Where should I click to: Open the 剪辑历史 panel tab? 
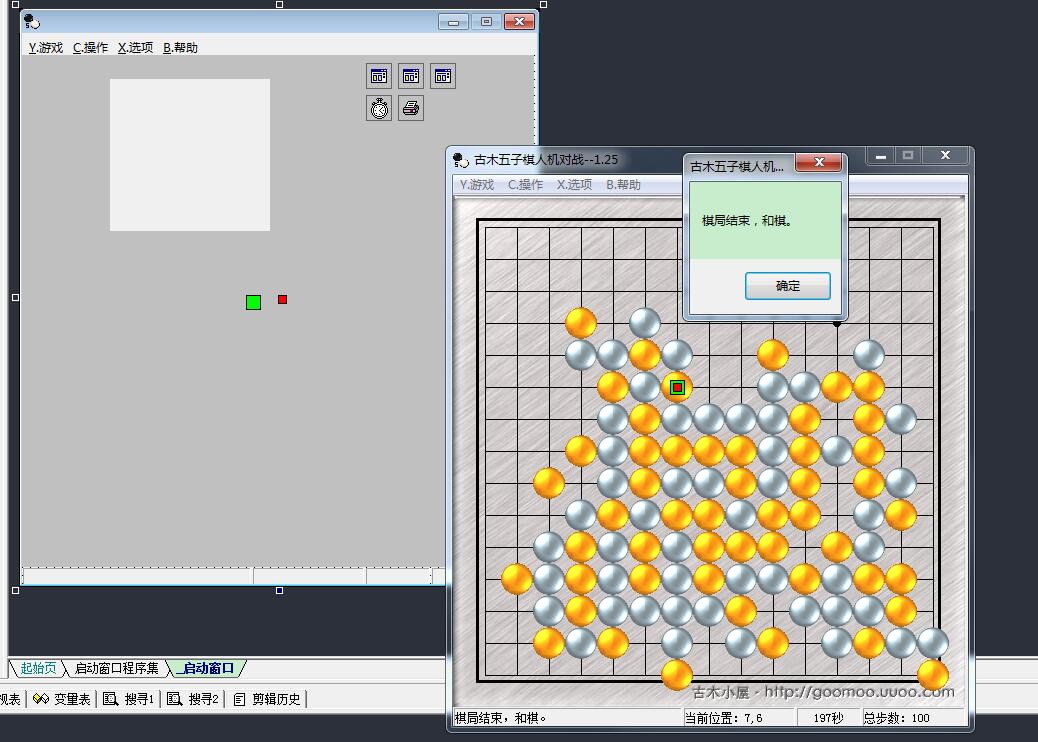click(x=267, y=699)
